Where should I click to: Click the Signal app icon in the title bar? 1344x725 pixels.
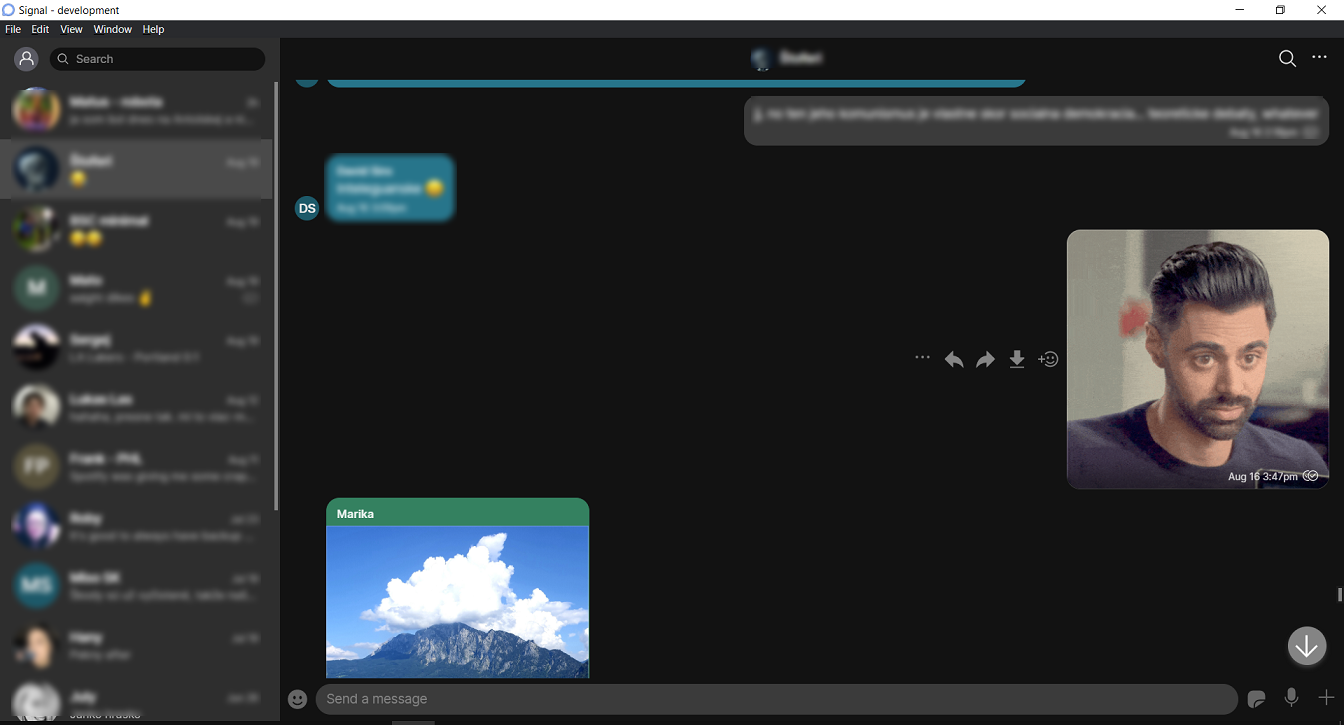[x=9, y=9]
